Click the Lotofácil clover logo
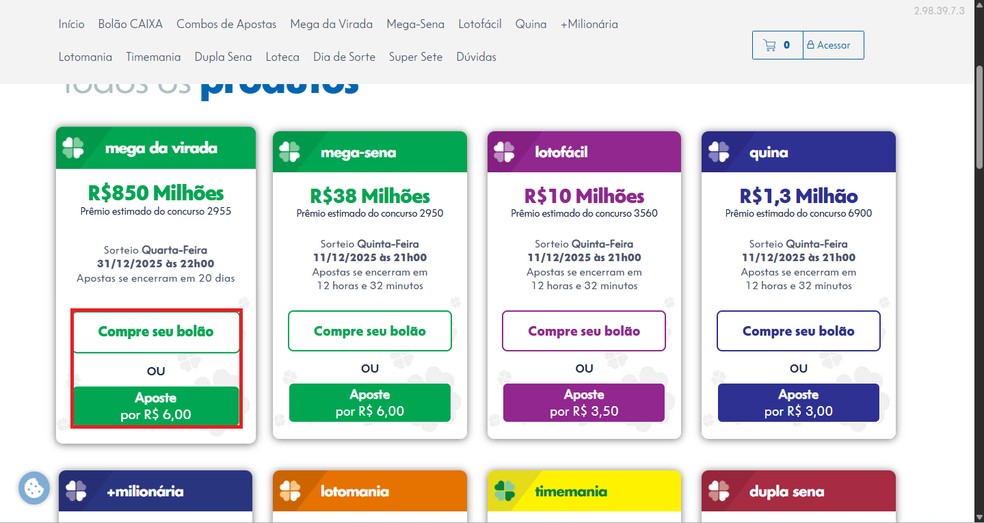 click(505, 152)
